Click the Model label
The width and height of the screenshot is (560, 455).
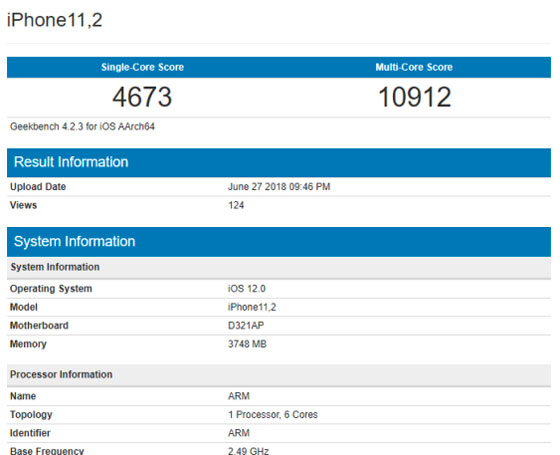coord(24,307)
